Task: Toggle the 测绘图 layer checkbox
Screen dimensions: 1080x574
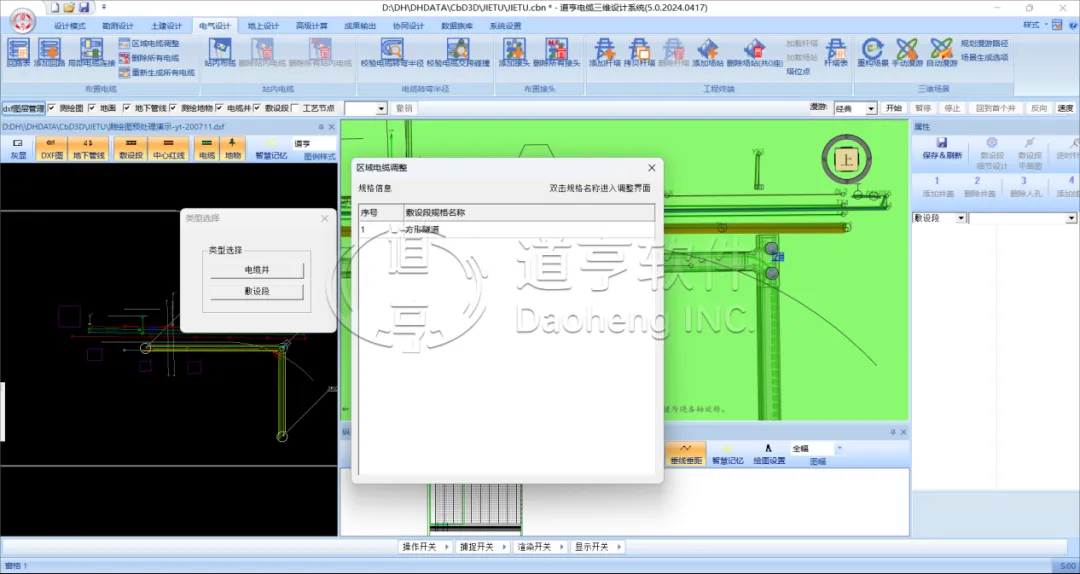Action: (x=52, y=108)
